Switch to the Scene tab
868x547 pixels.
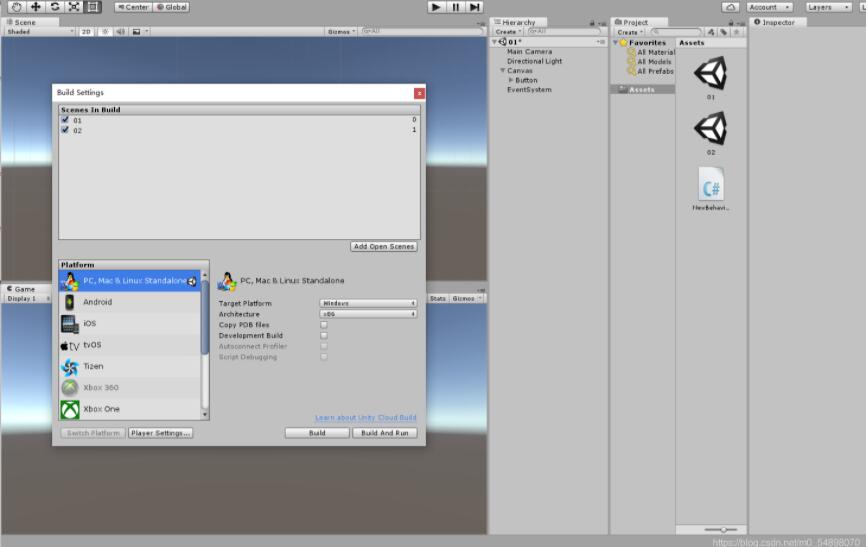[x=25, y=22]
